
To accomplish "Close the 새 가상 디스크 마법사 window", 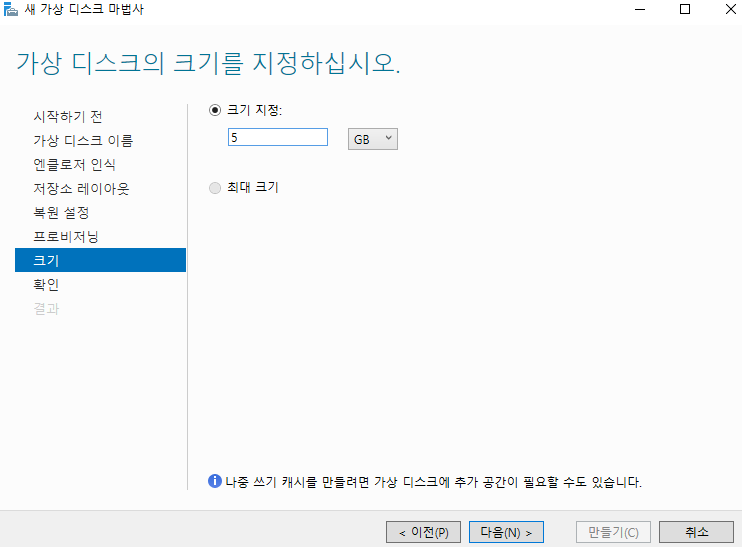I will click(x=731, y=9).
